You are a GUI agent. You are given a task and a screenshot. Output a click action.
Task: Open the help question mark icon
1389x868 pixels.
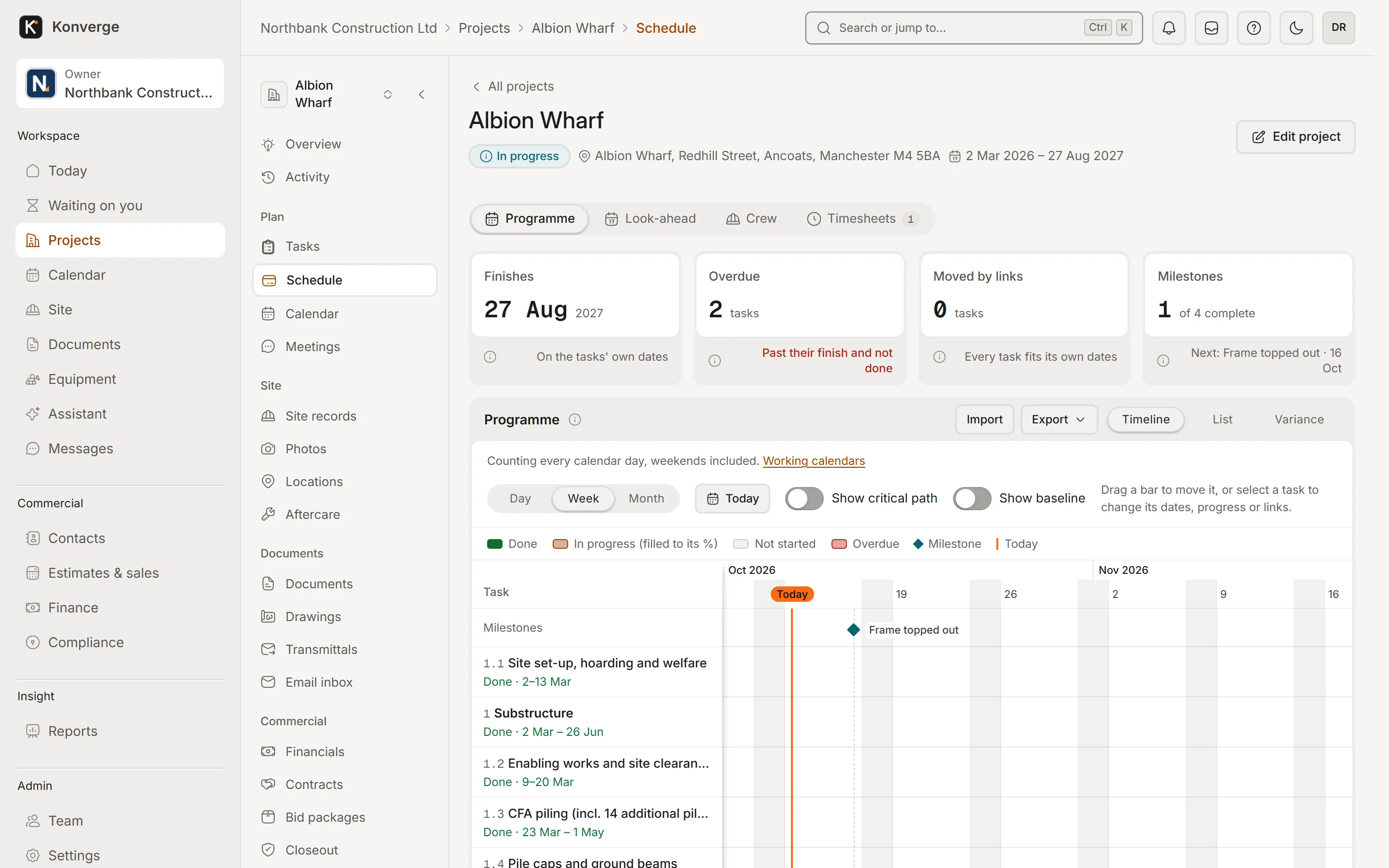1253,27
